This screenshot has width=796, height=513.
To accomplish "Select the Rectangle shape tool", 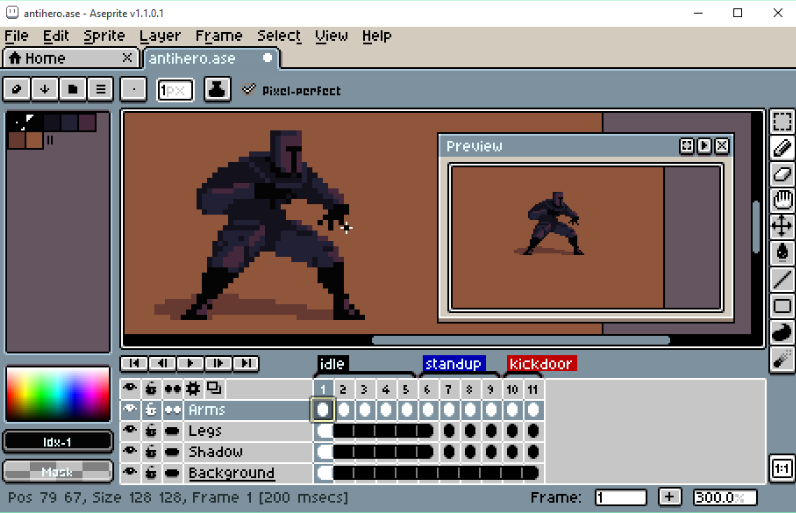I will point(782,306).
